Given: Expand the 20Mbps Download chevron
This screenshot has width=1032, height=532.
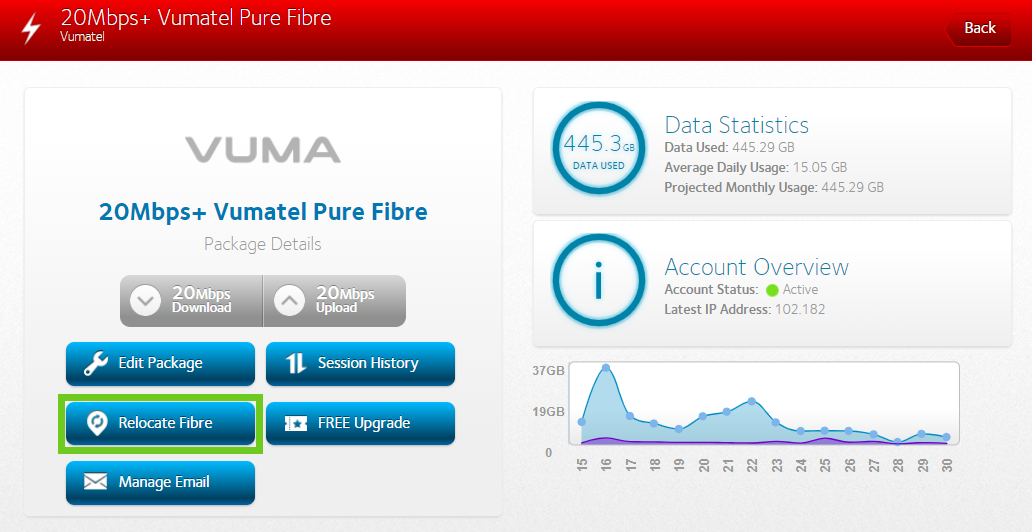Looking at the screenshot, I should [x=146, y=301].
